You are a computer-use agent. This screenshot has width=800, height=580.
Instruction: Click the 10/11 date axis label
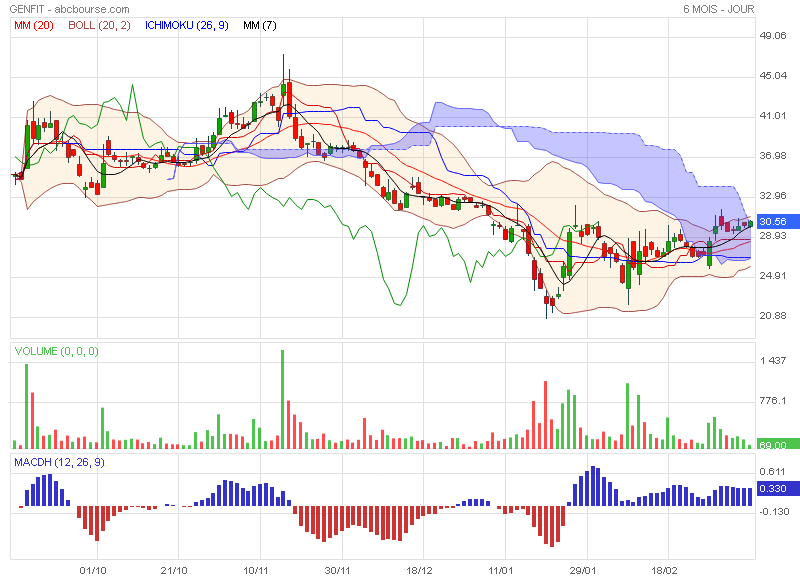tap(256, 570)
